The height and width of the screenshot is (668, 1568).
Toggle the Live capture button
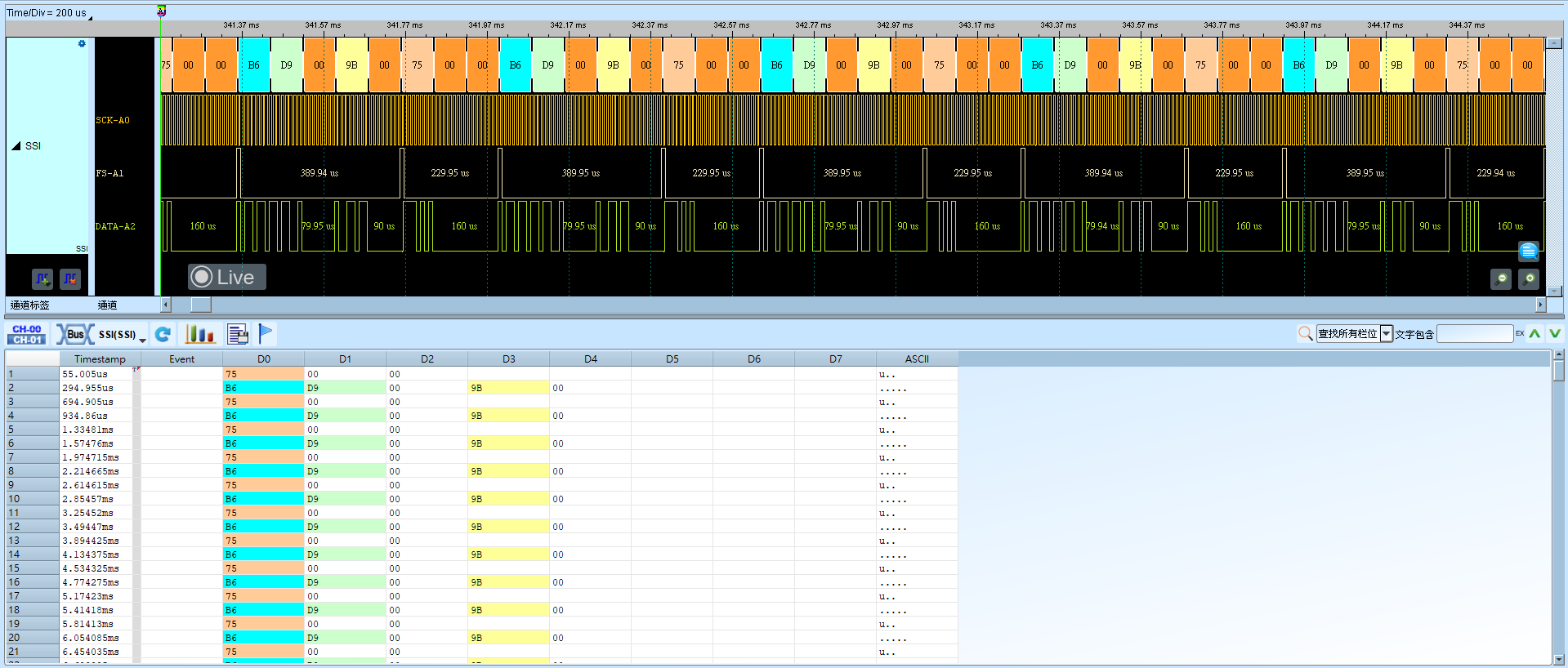click(x=226, y=278)
